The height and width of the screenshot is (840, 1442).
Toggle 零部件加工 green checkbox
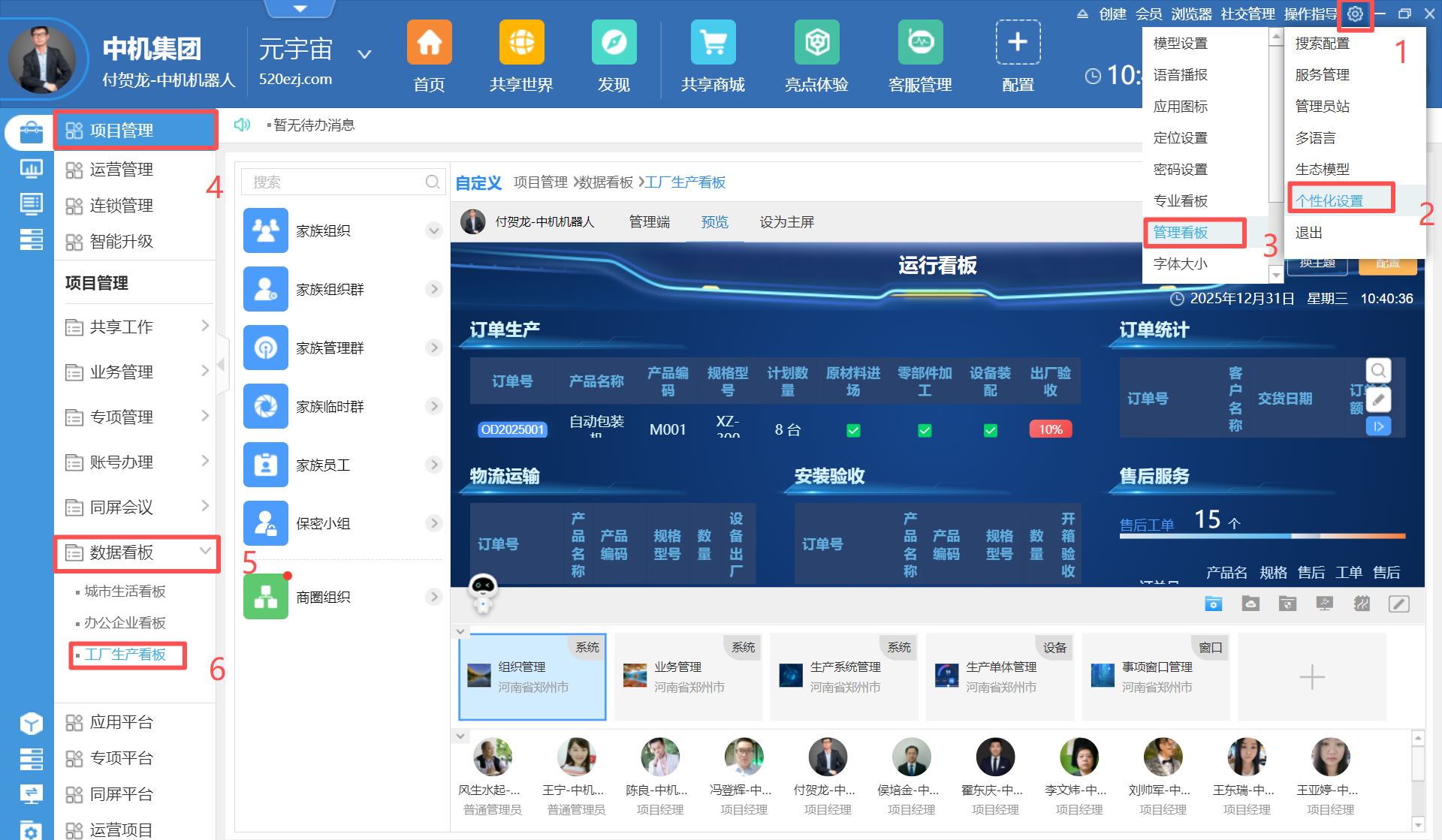point(925,430)
